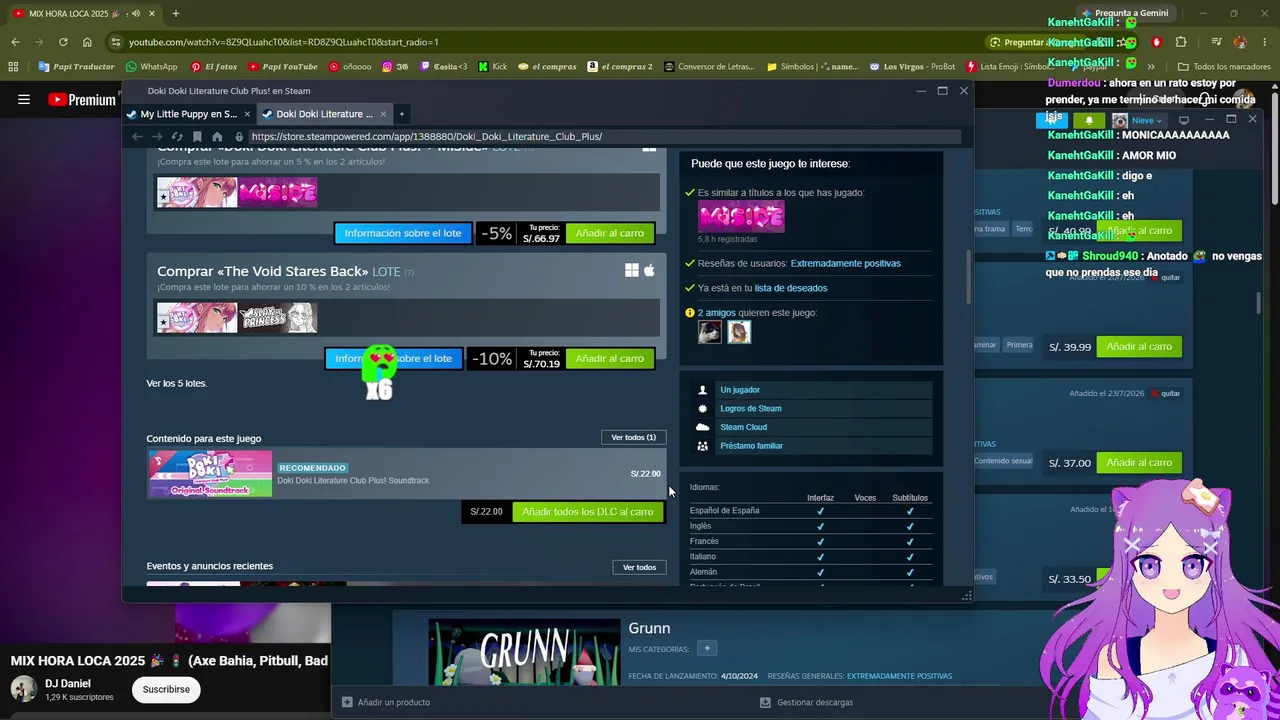Add the S/. 39.99 wishlist game to cart
The width and height of the screenshot is (1280, 720).
click(1139, 347)
